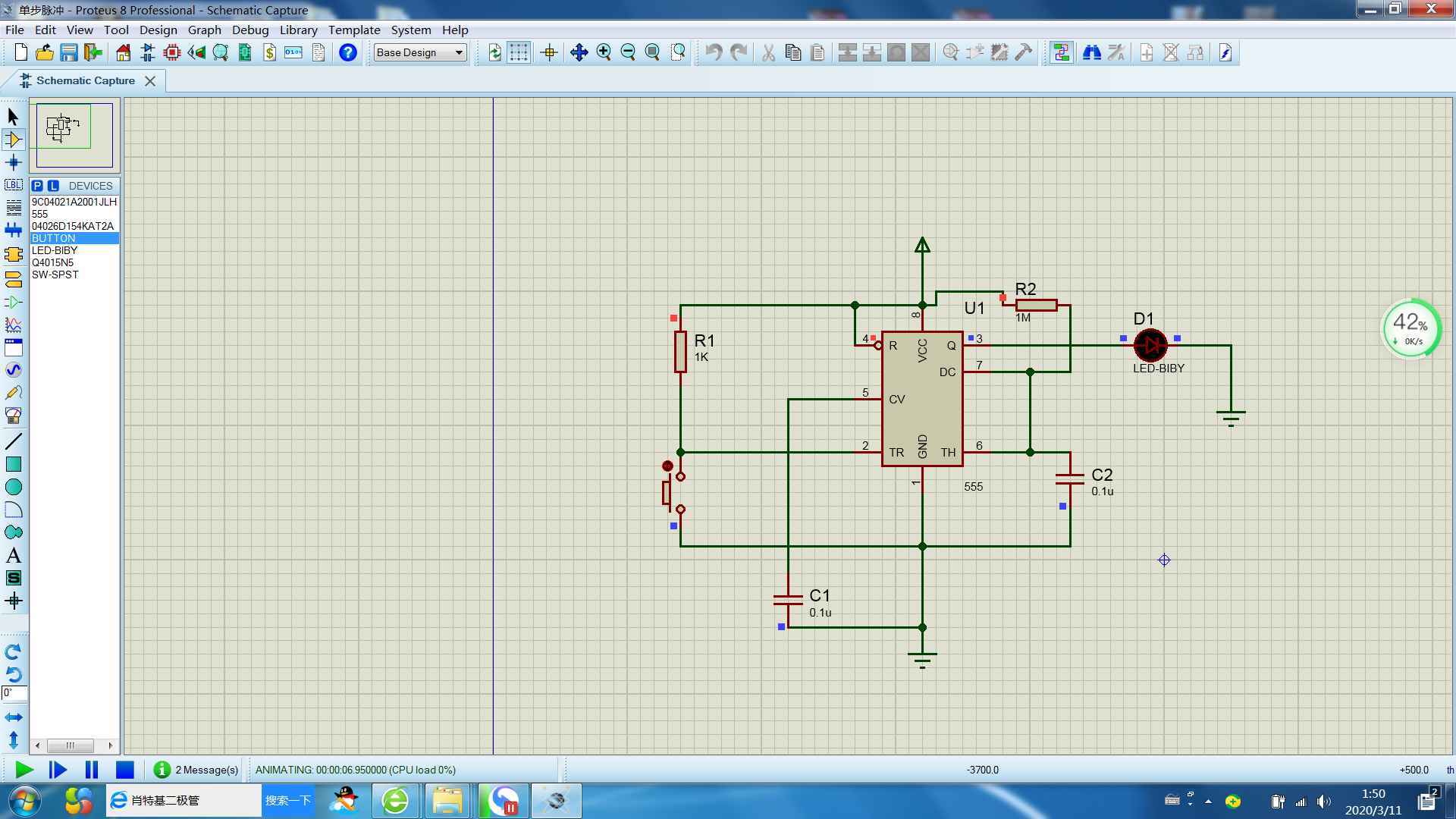1456x819 pixels.
Task: Click the Zoom In toolbar icon
Action: [x=604, y=52]
